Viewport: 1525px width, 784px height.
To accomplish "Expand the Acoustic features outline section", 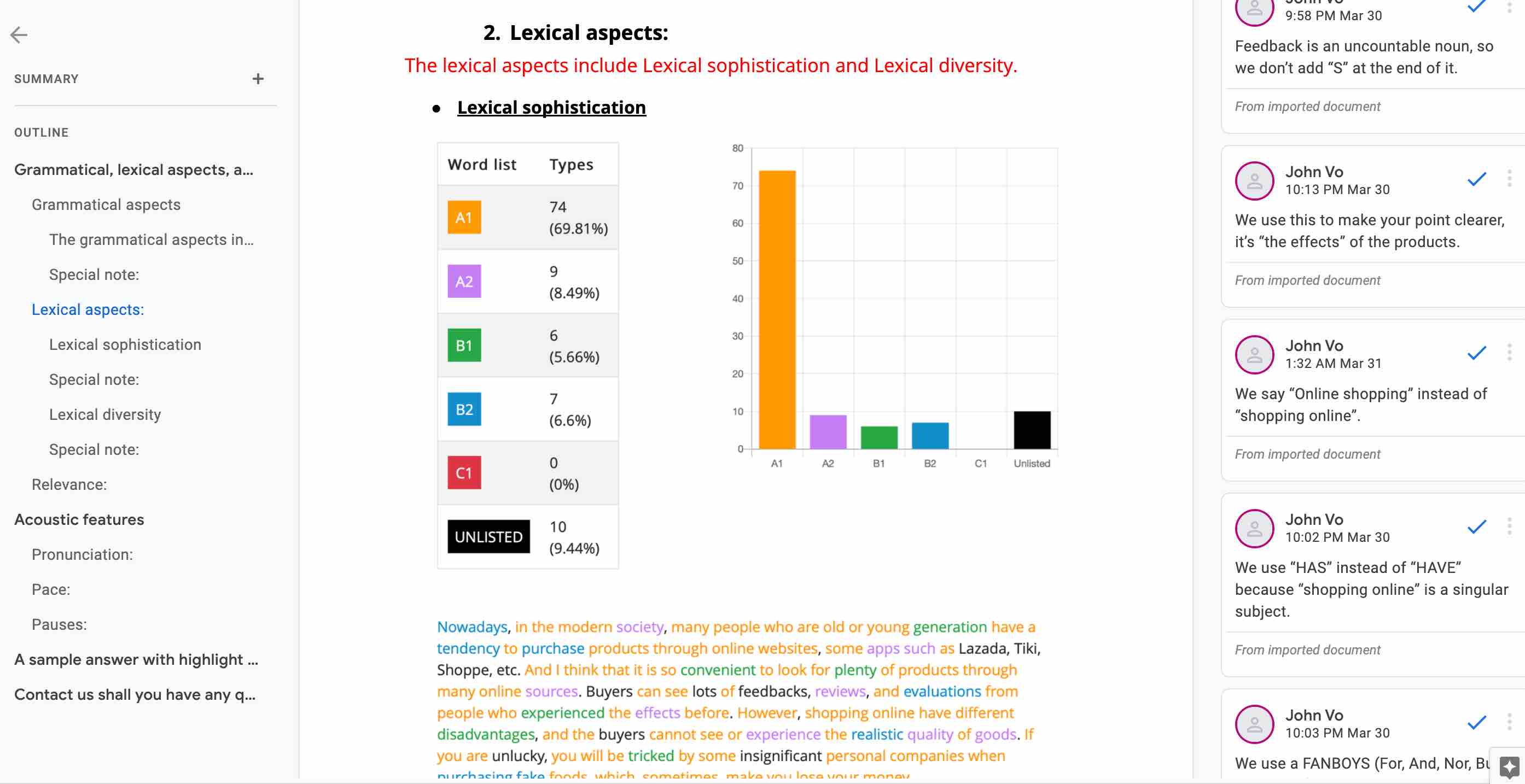I will (x=78, y=520).
